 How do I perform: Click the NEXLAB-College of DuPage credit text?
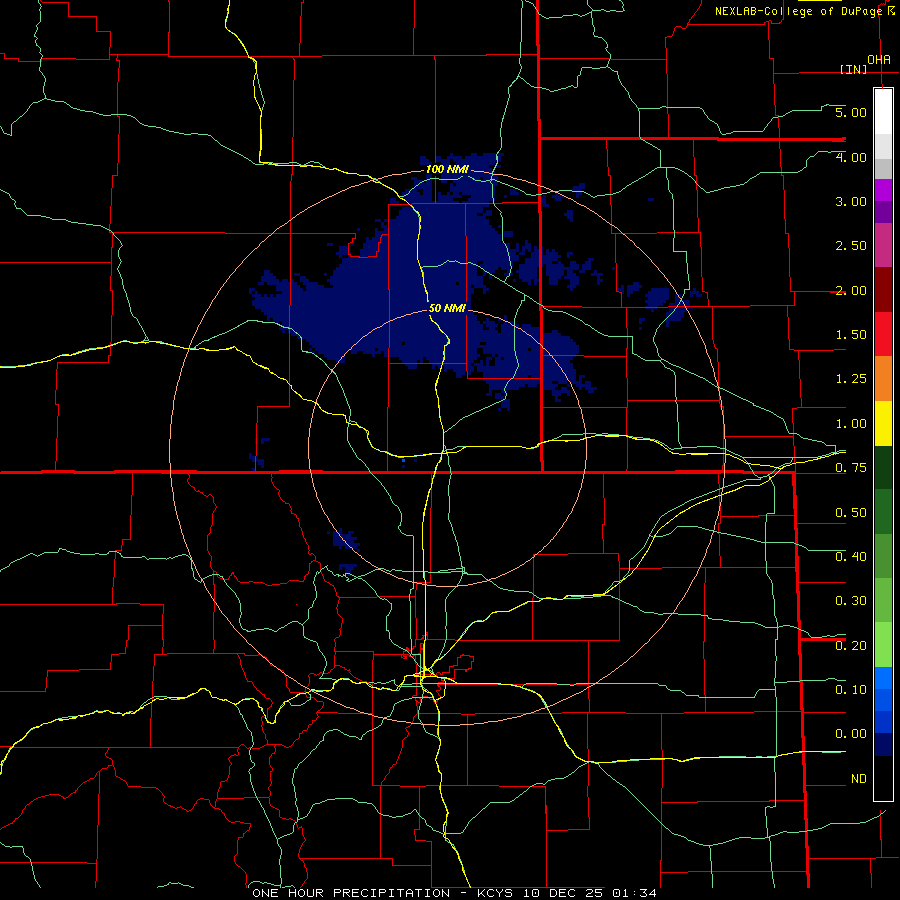(800, 11)
